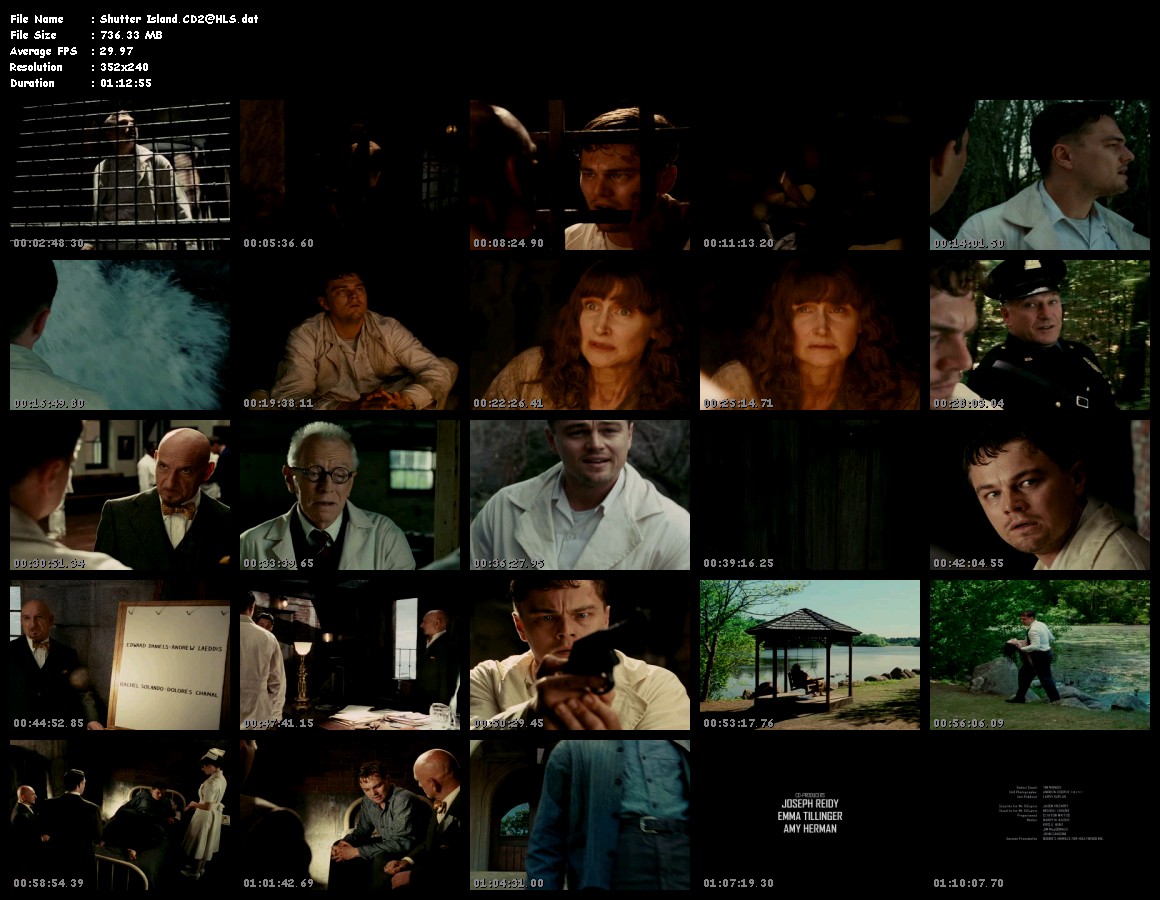Select the blue shirt frame at 01:04:31.00
The width and height of the screenshot is (1160, 900).
[x=580, y=815]
